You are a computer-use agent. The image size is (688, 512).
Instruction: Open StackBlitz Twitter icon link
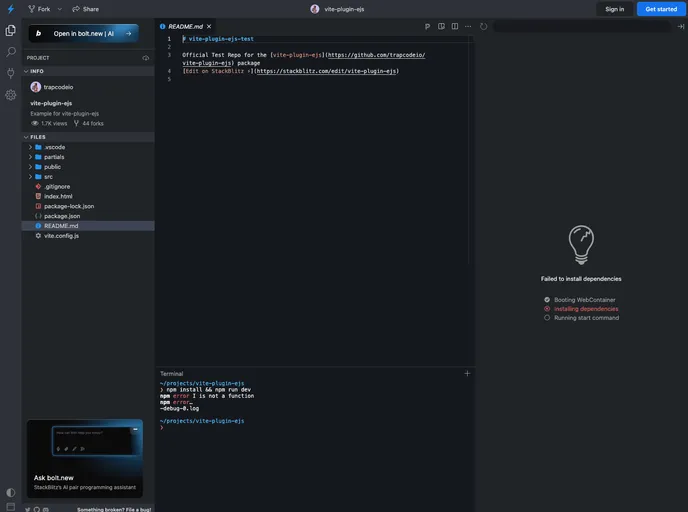tap(28, 509)
